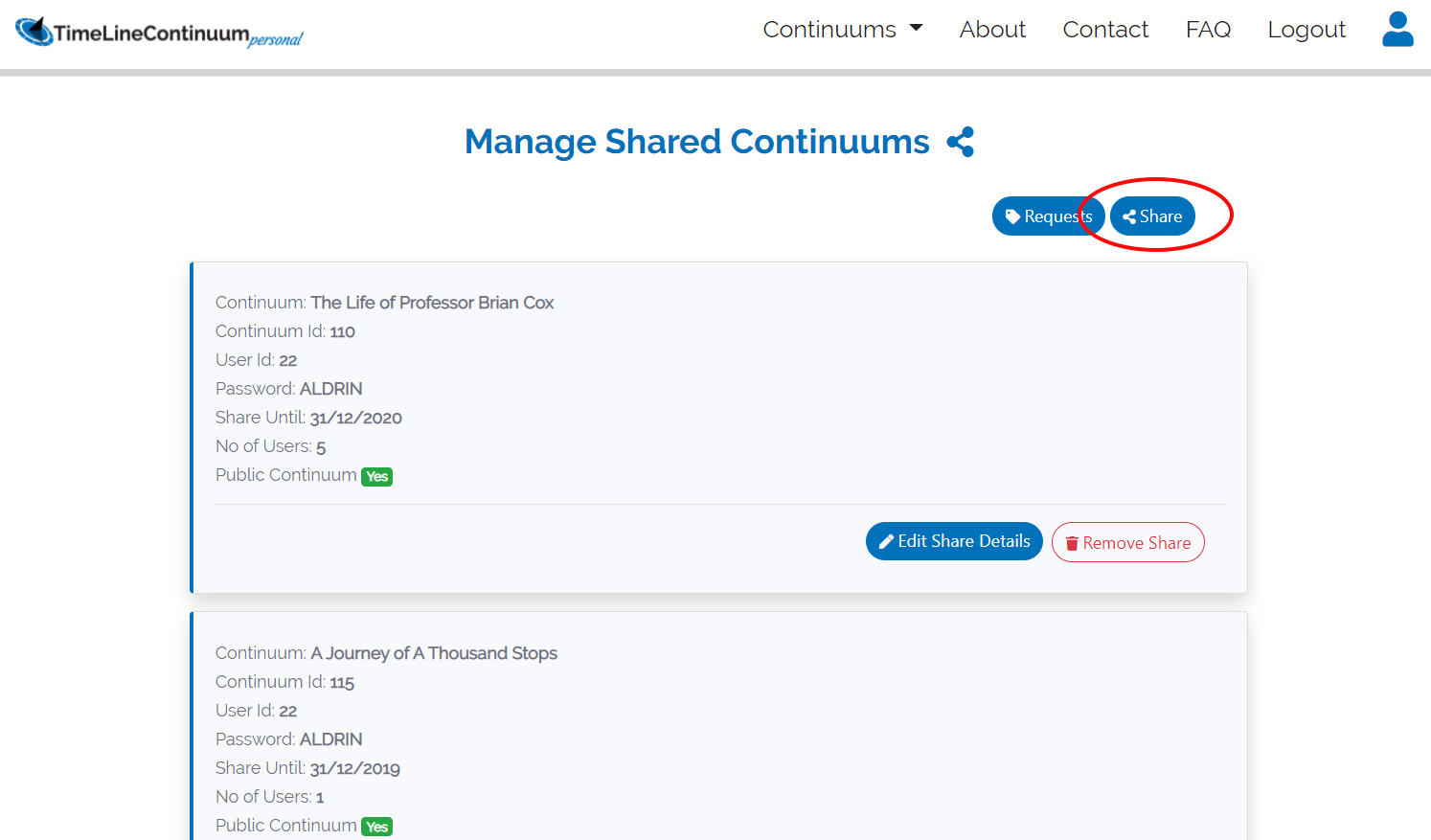Image resolution: width=1431 pixels, height=840 pixels.
Task: Click the share icon beside the page title
Action: pyautogui.click(x=960, y=142)
